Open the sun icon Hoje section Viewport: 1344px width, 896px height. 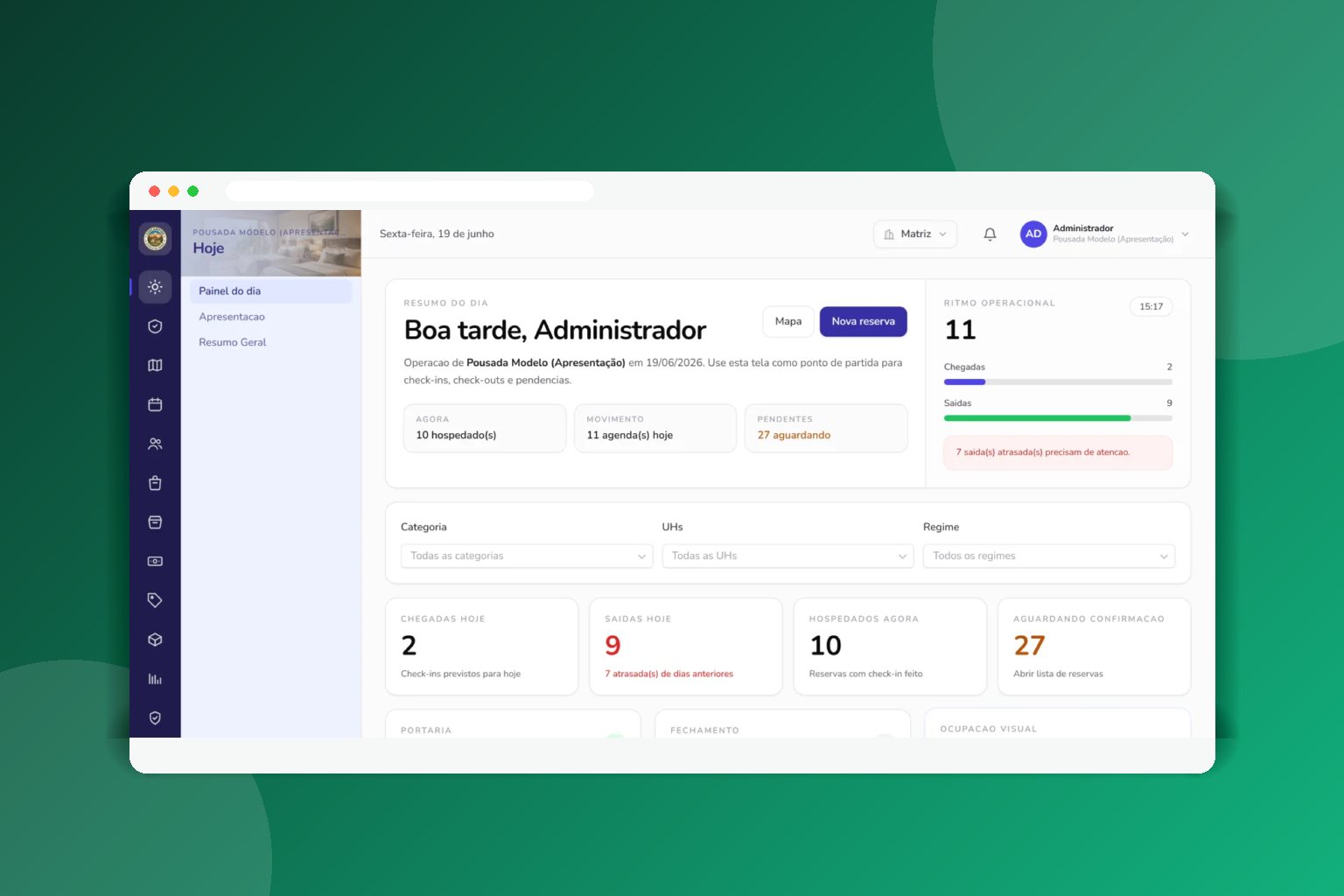(x=155, y=287)
